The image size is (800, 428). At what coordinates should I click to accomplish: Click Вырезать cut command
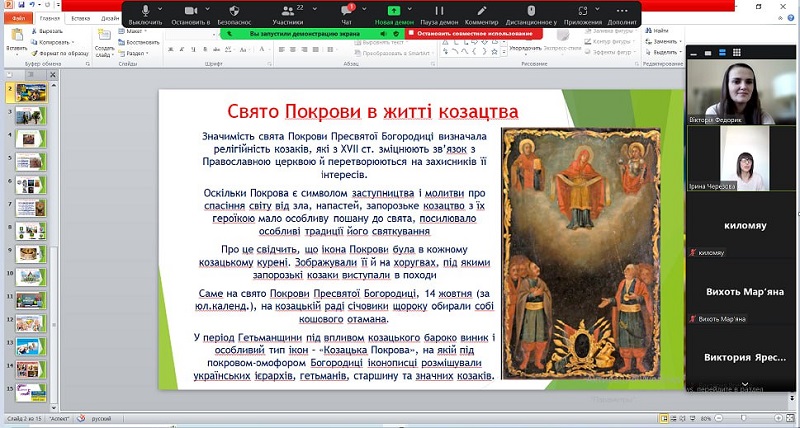(x=47, y=32)
